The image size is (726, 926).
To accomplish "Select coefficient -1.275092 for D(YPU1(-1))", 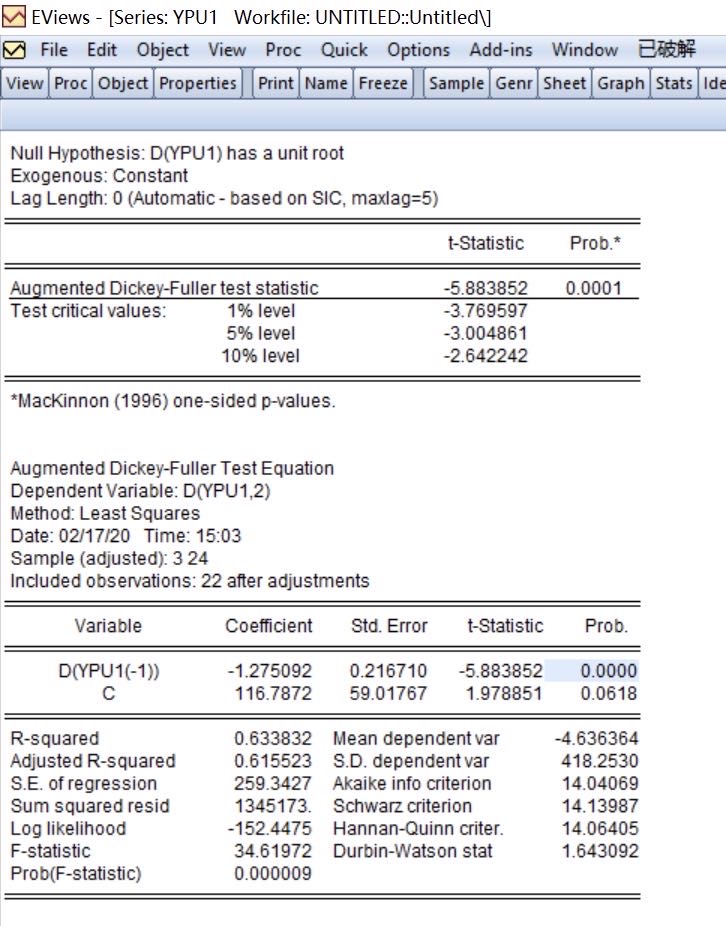I will 270,671.
